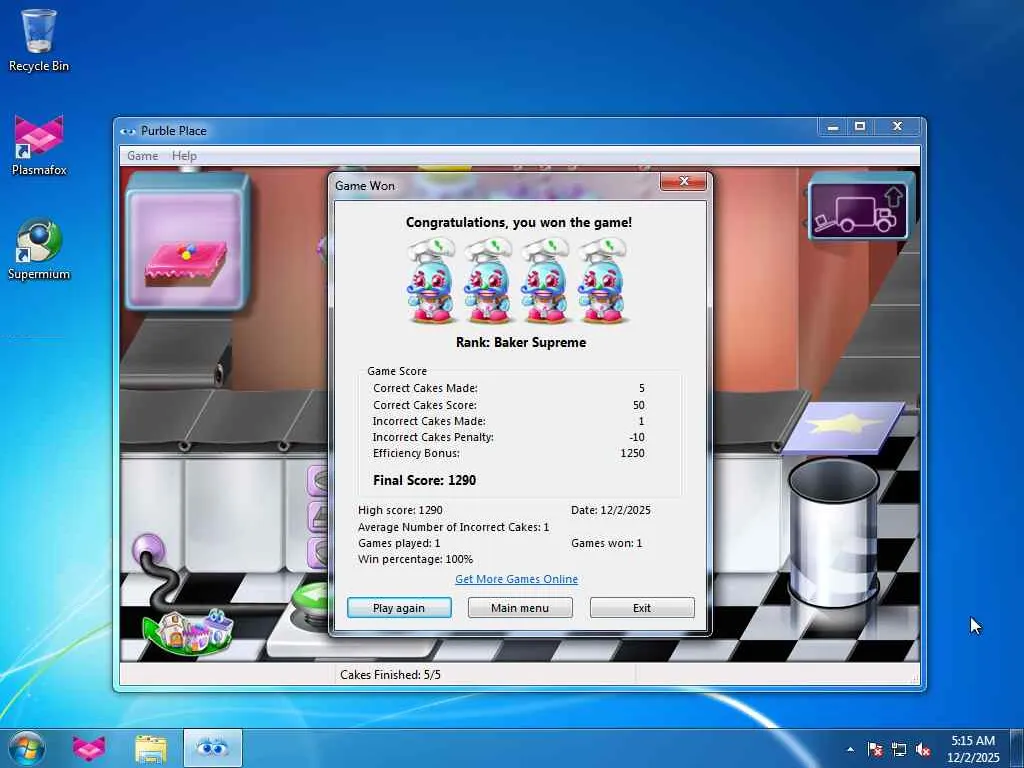Click the last chef Purble character

602,281
